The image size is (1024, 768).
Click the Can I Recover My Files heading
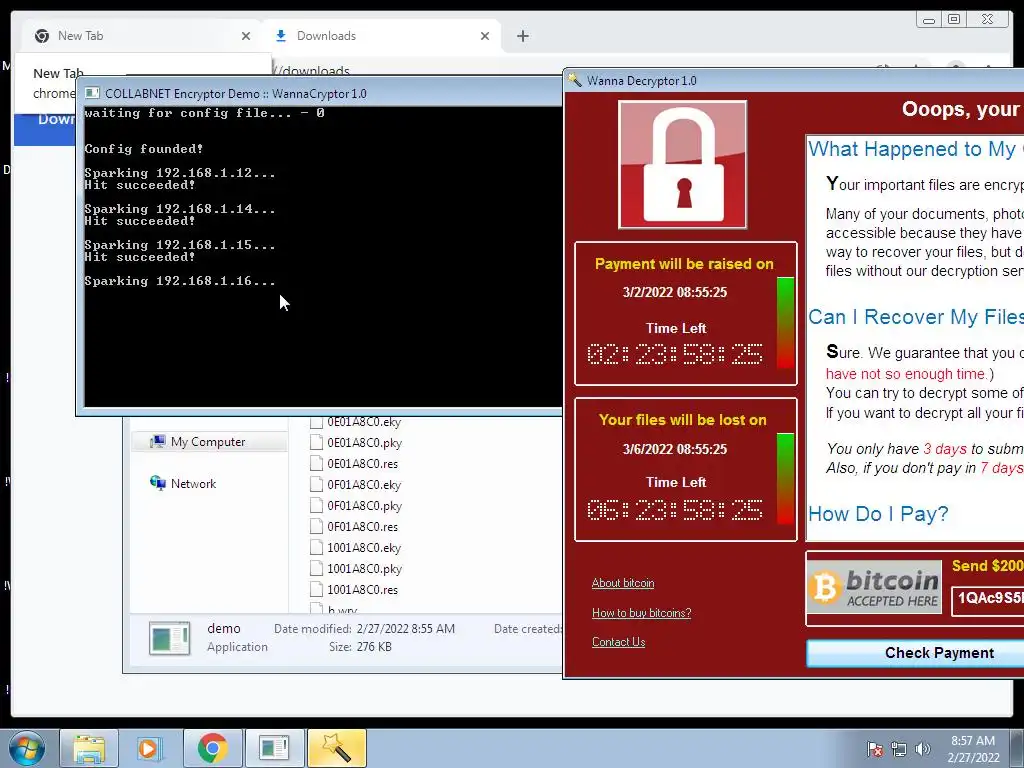916,317
